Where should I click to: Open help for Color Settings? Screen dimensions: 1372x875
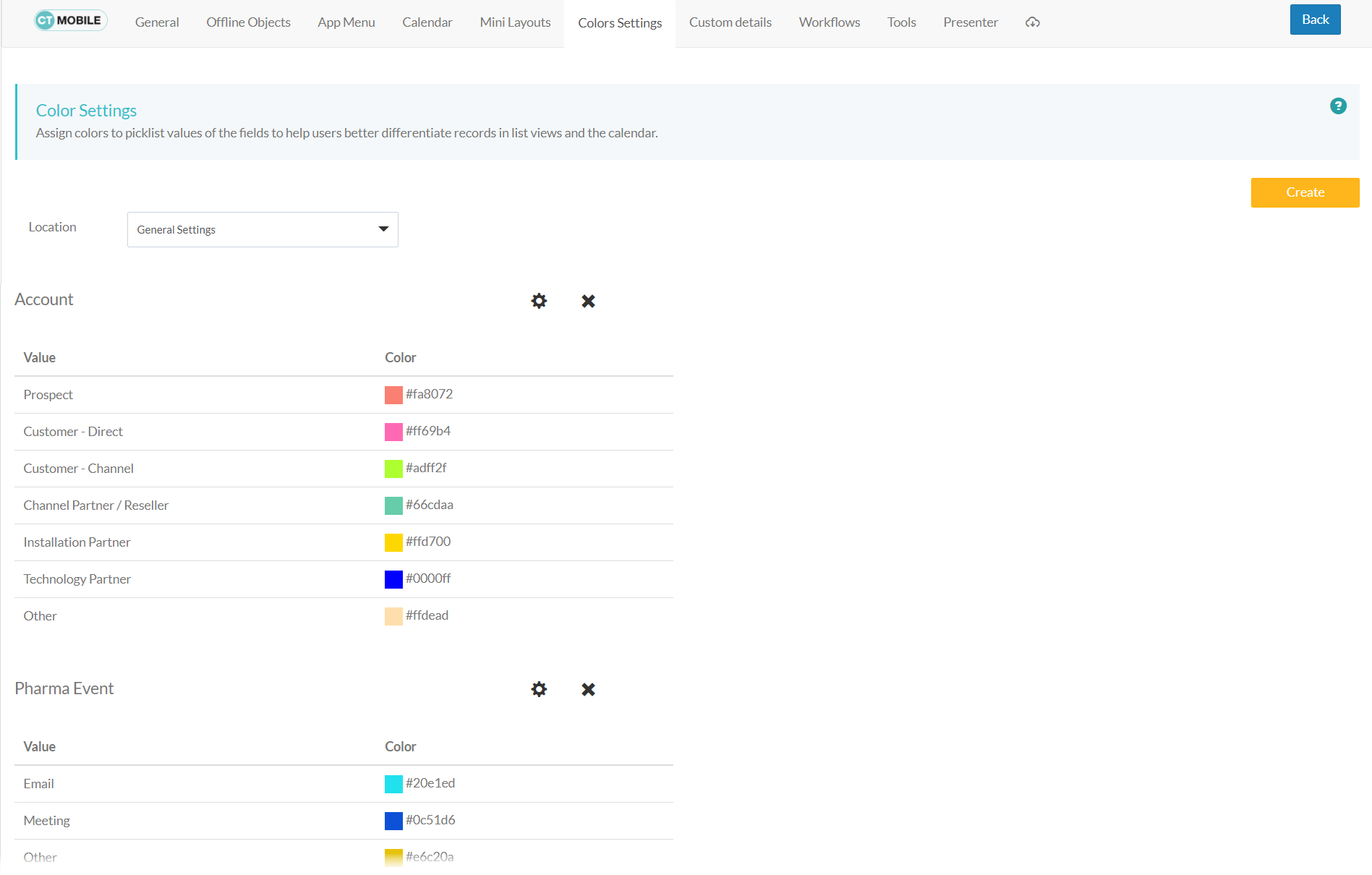coord(1338,106)
